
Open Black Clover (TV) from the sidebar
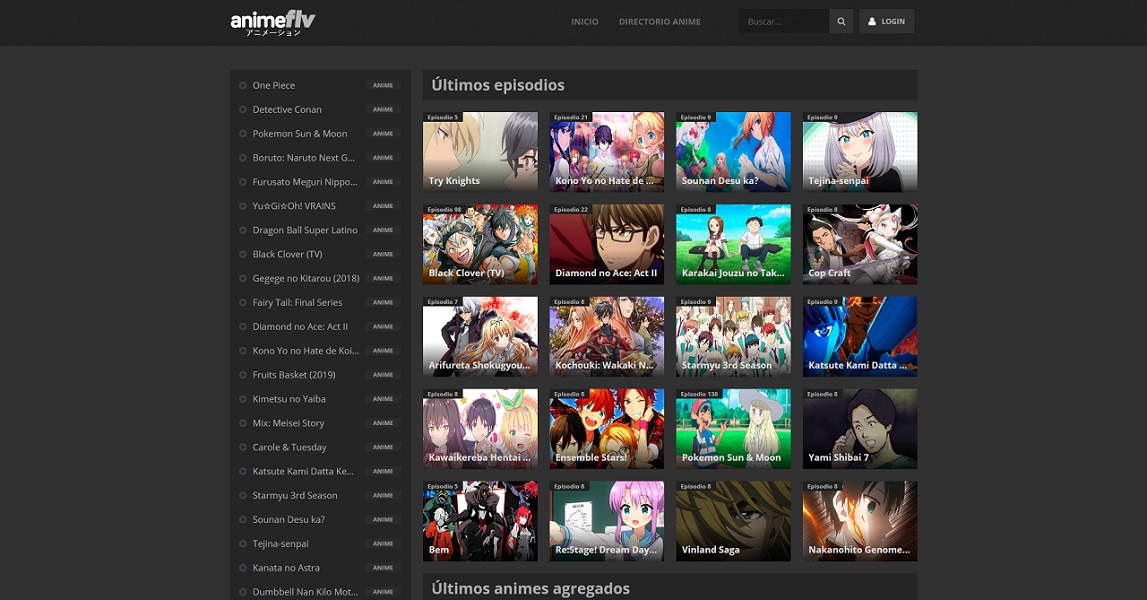tap(289, 254)
